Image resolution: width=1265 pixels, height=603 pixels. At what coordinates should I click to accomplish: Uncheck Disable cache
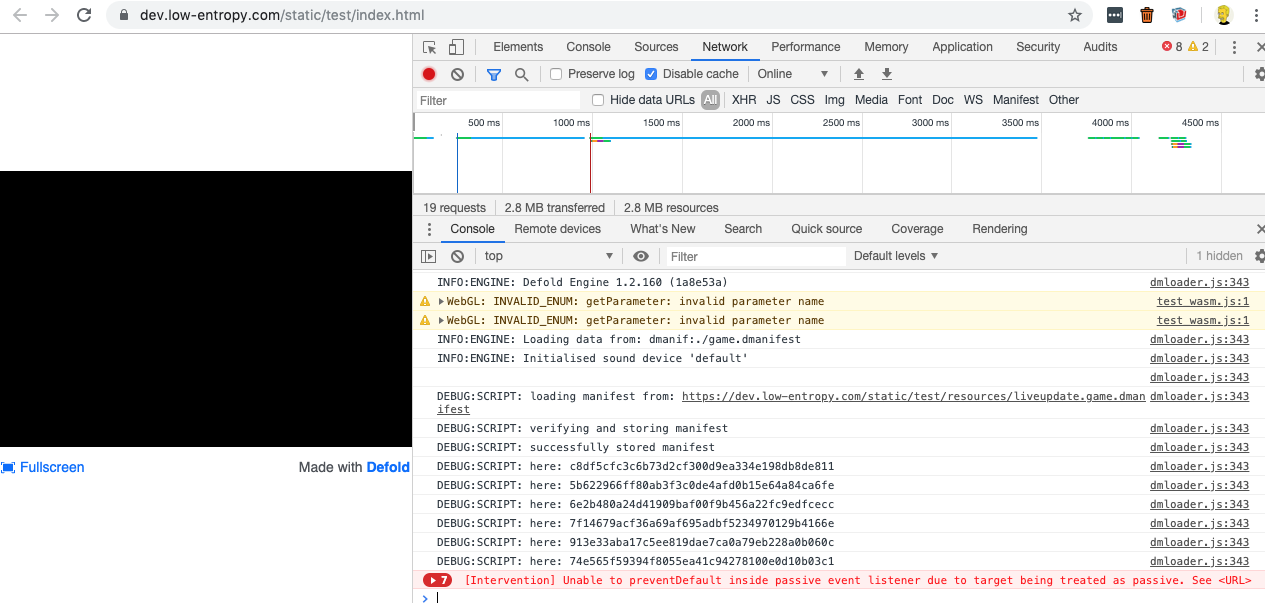click(651, 74)
